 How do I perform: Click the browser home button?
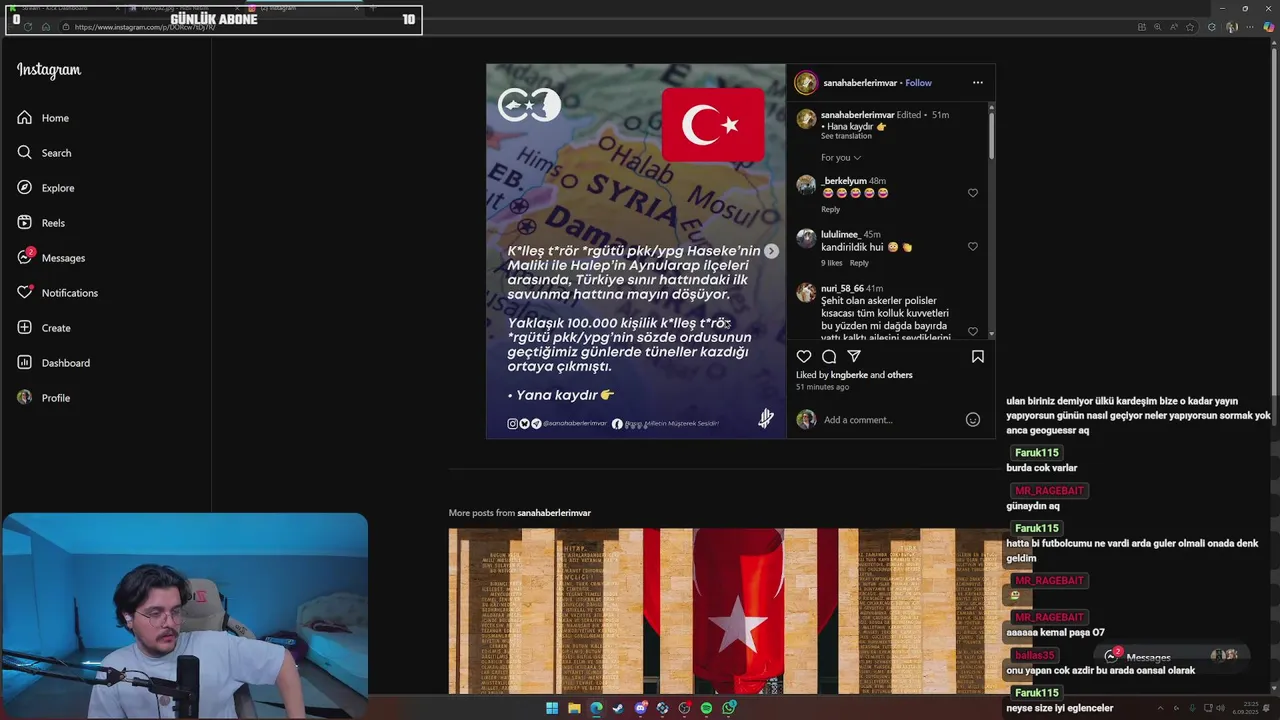[45, 27]
